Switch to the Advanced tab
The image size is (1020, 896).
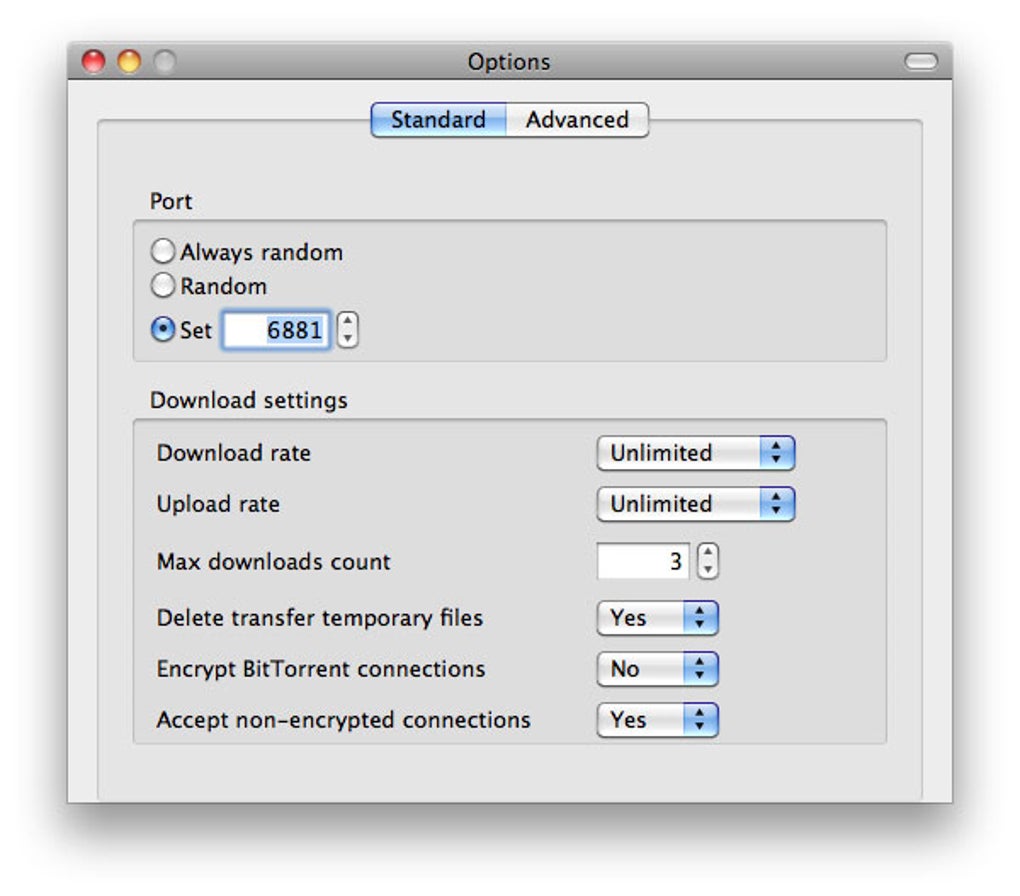tap(577, 119)
